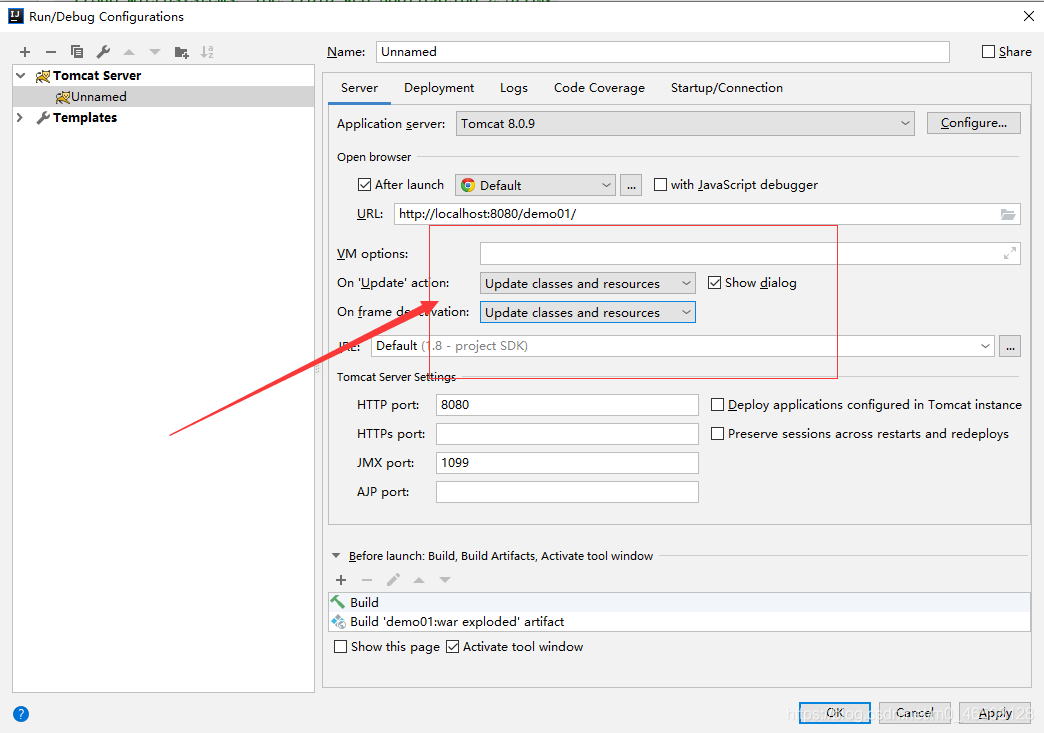1044x733 pixels.
Task: Browse URL with the folder icon
Action: tap(1007, 214)
